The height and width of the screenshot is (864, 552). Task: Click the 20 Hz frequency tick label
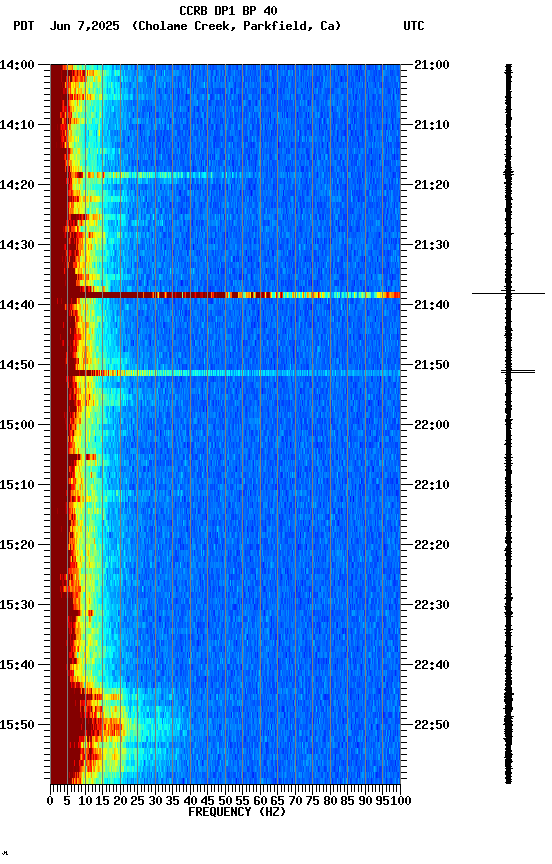click(x=120, y=801)
